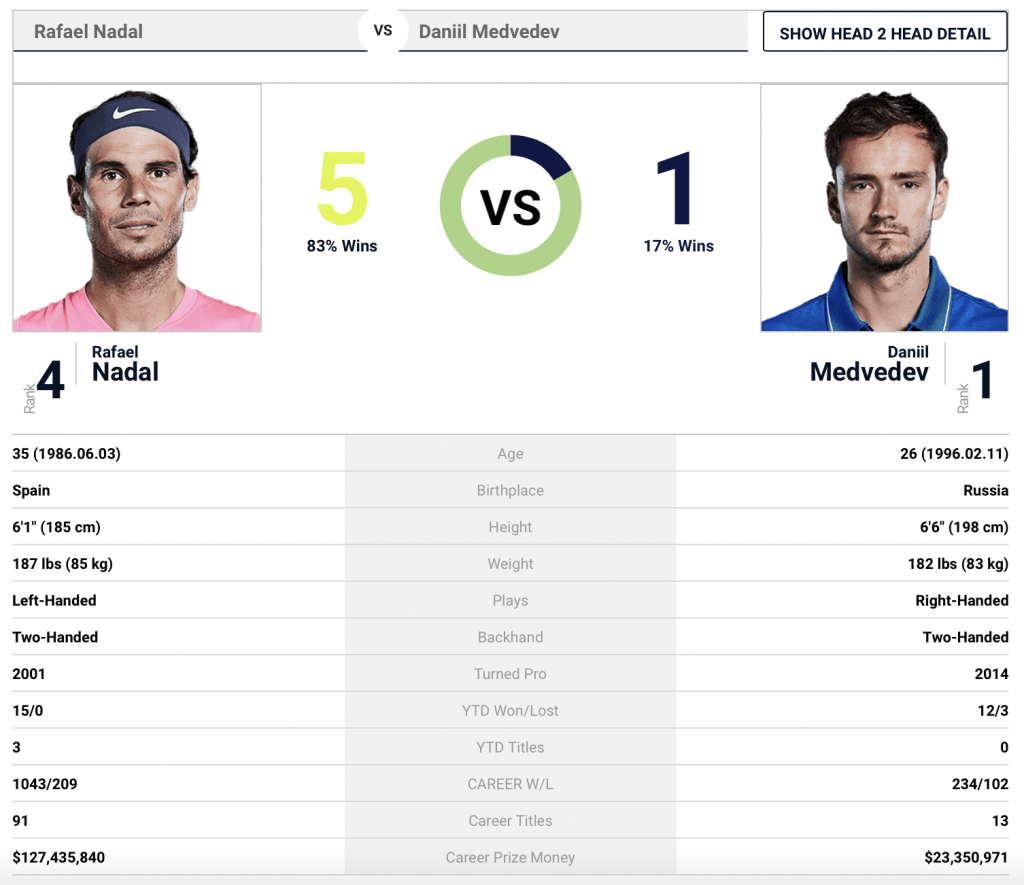This screenshot has width=1024, height=885.
Task: Click the 83% Wins label
Action: point(342,246)
